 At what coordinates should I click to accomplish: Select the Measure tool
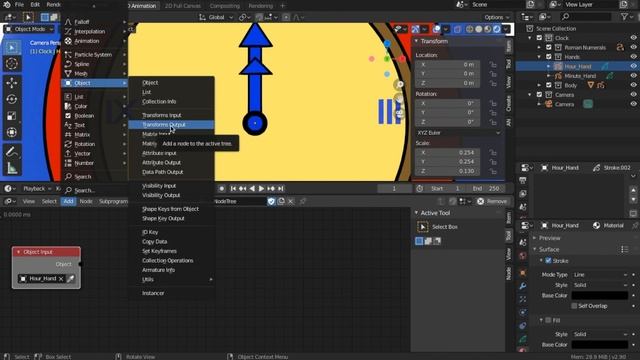click(12, 168)
